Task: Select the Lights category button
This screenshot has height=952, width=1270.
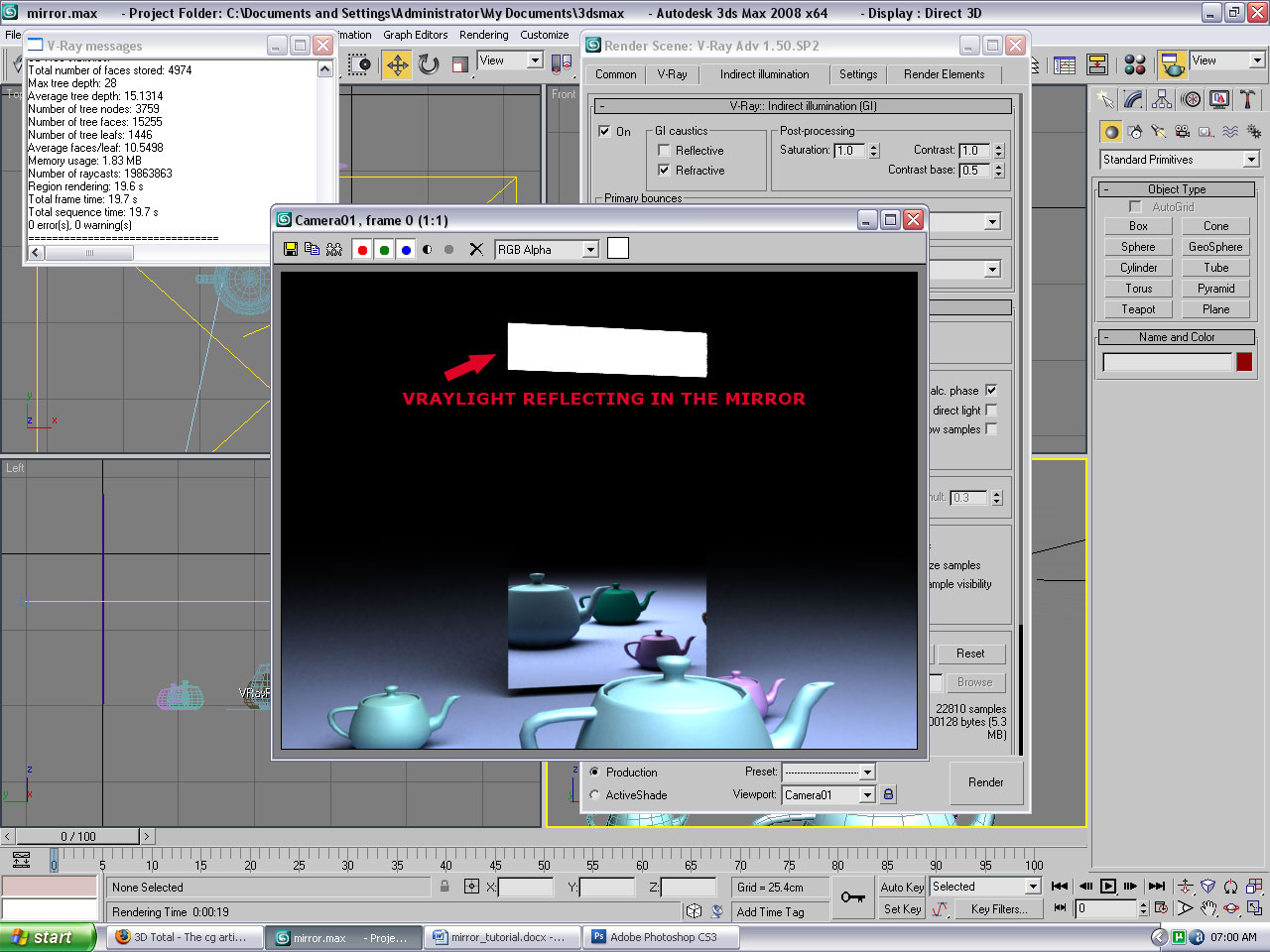Action: point(1159,131)
